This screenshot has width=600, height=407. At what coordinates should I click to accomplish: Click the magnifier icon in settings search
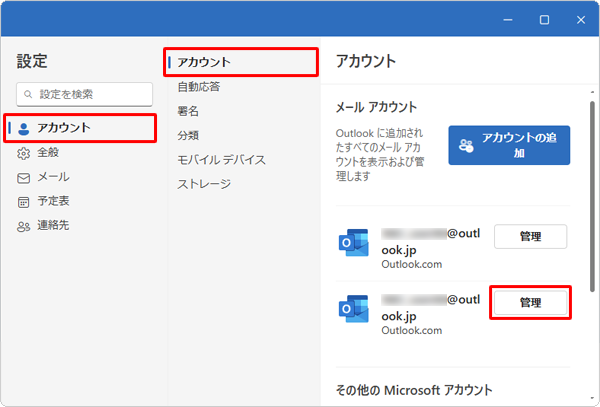[x=28, y=94]
